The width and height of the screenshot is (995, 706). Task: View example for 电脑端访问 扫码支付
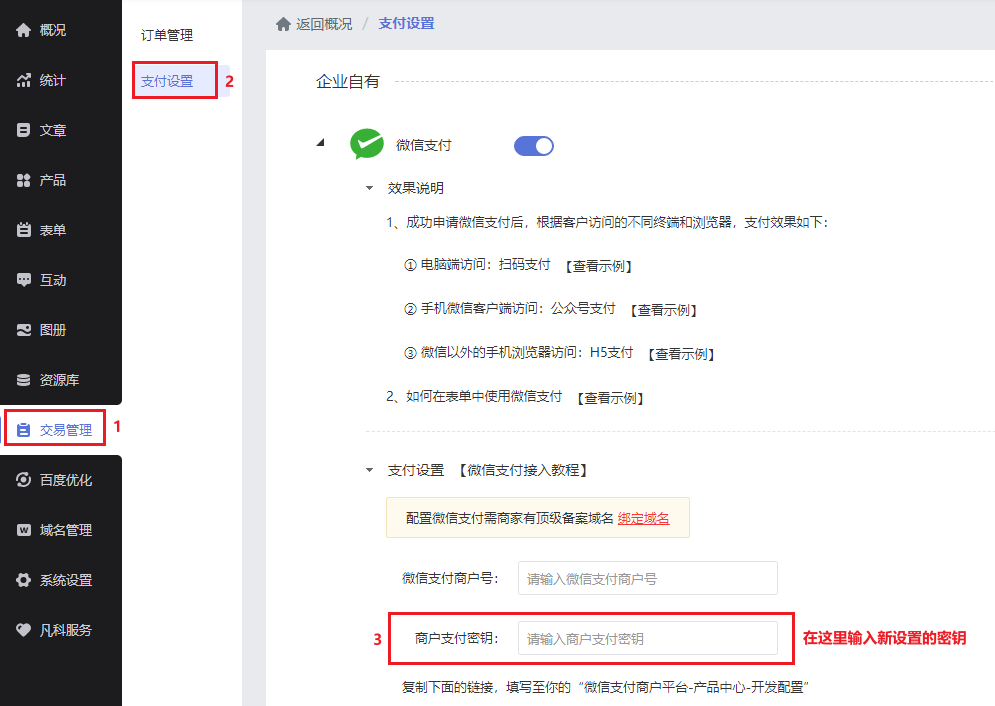point(598,266)
